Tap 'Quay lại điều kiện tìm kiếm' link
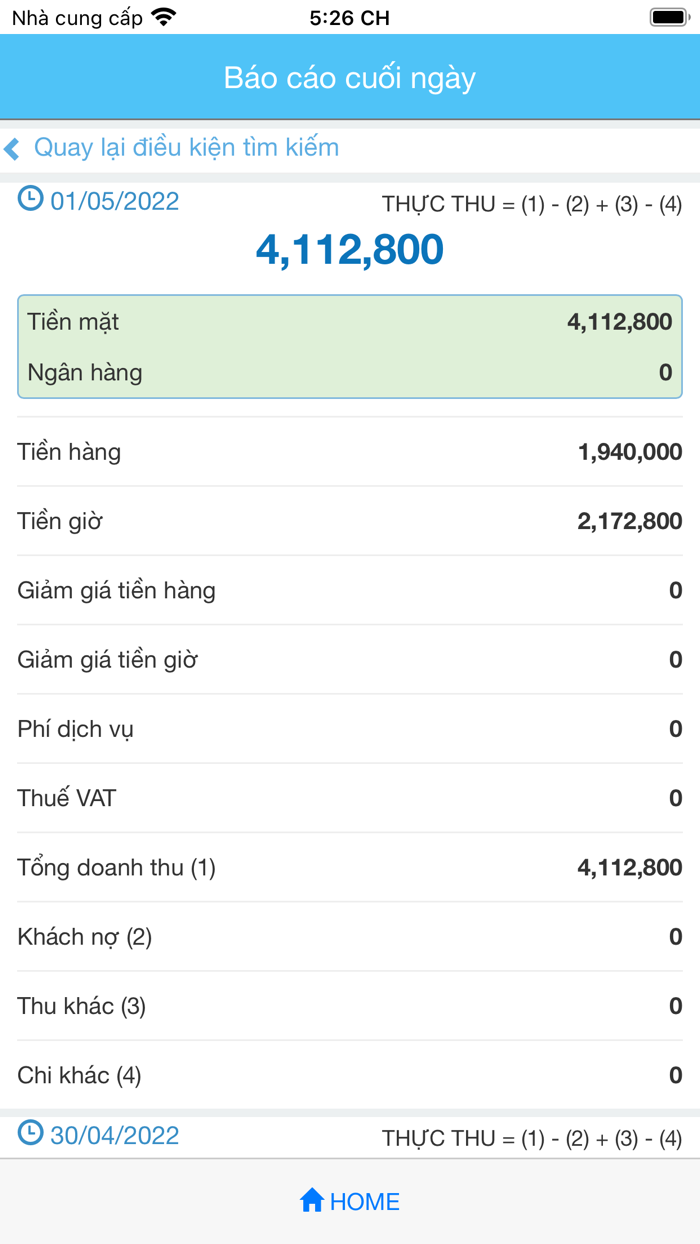The height and width of the screenshot is (1244, 700). (187, 146)
